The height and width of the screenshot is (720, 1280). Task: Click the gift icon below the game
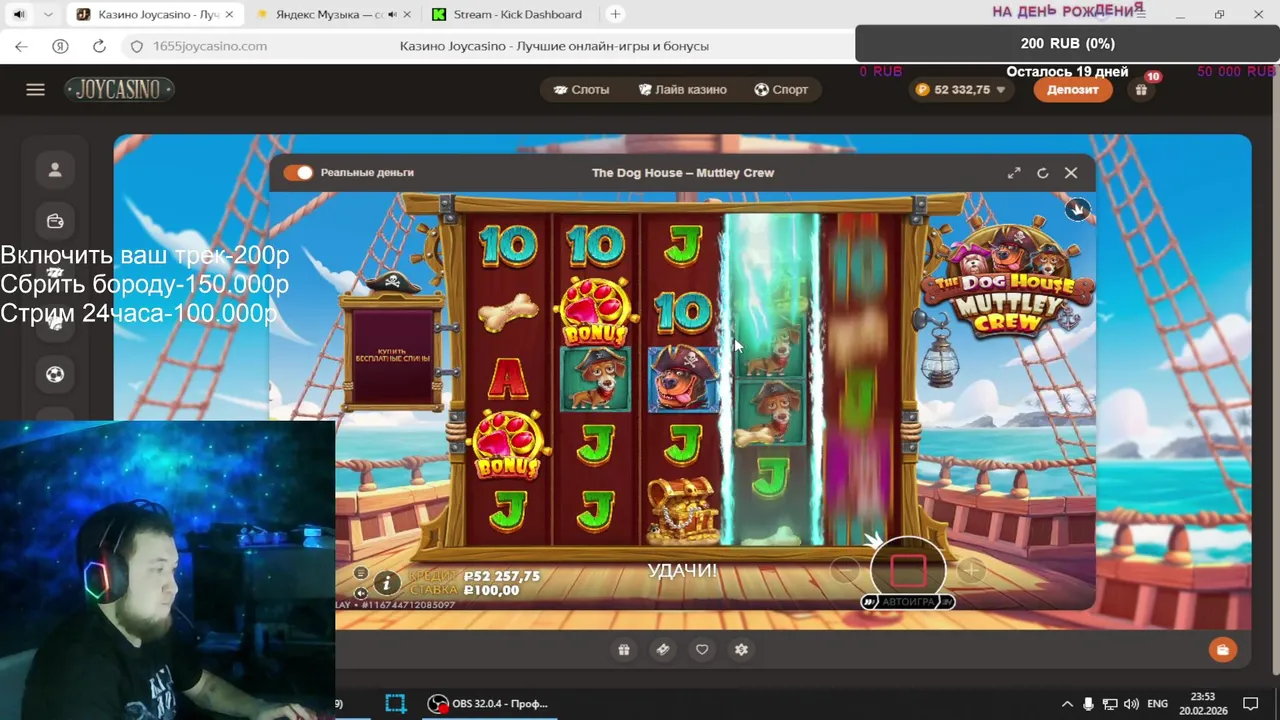tap(624, 650)
